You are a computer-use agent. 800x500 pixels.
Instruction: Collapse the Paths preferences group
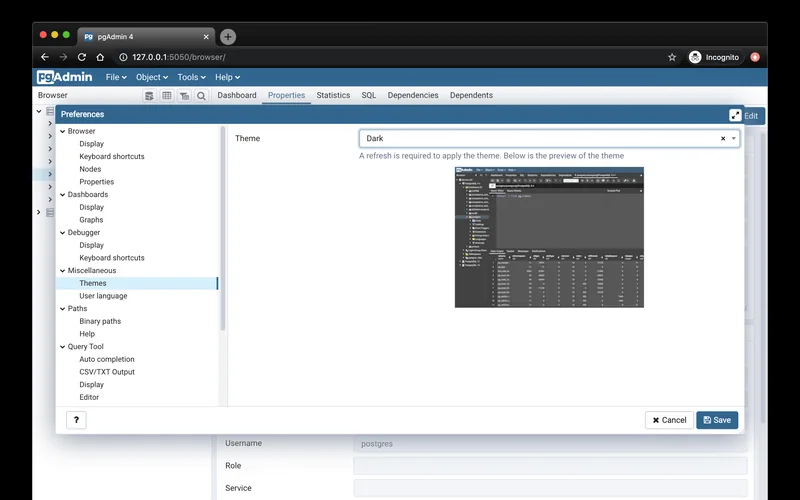click(x=63, y=309)
